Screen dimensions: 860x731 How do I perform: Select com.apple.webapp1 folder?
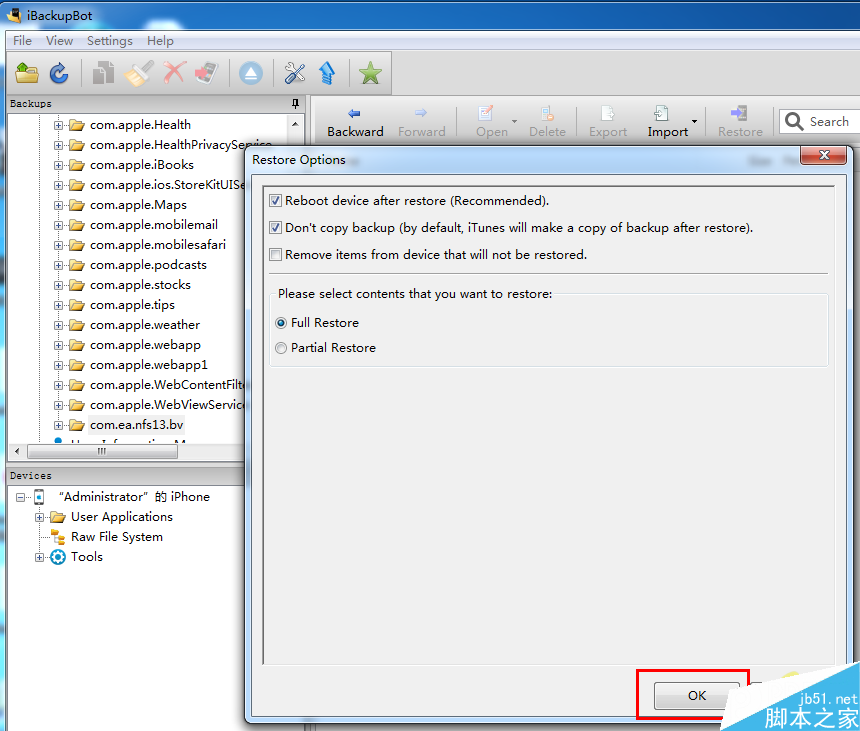pyautogui.click(x=149, y=365)
